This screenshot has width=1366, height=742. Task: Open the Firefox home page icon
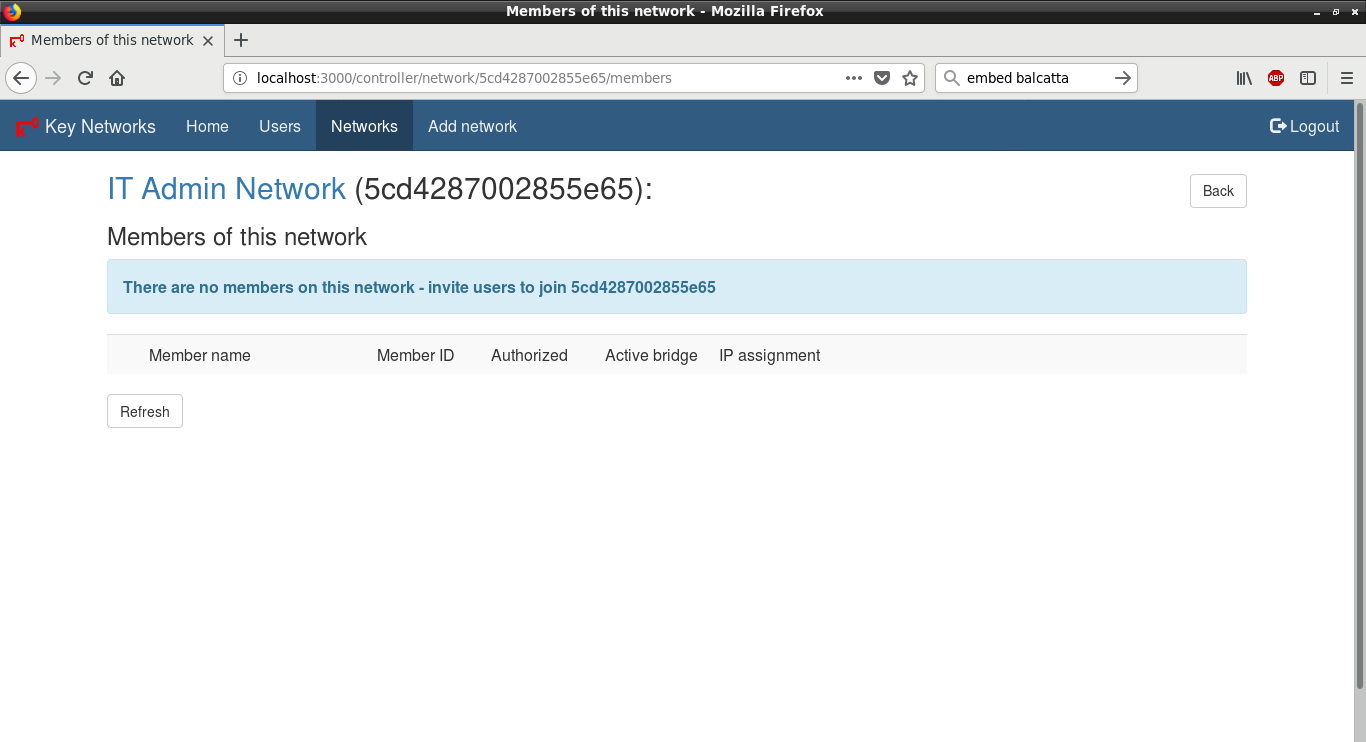[x=117, y=78]
